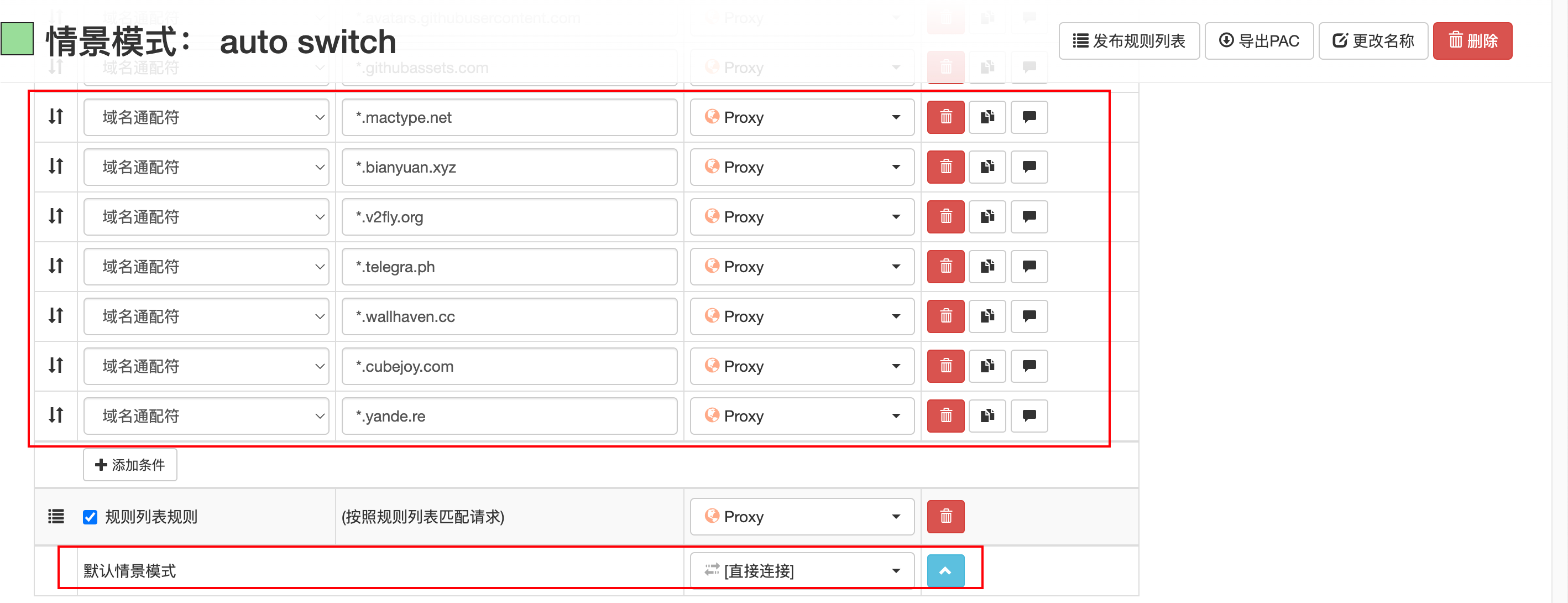The width and height of the screenshot is (1568, 603).
Task: Open the comment for the *.yande.re rule
Action: tap(1029, 416)
